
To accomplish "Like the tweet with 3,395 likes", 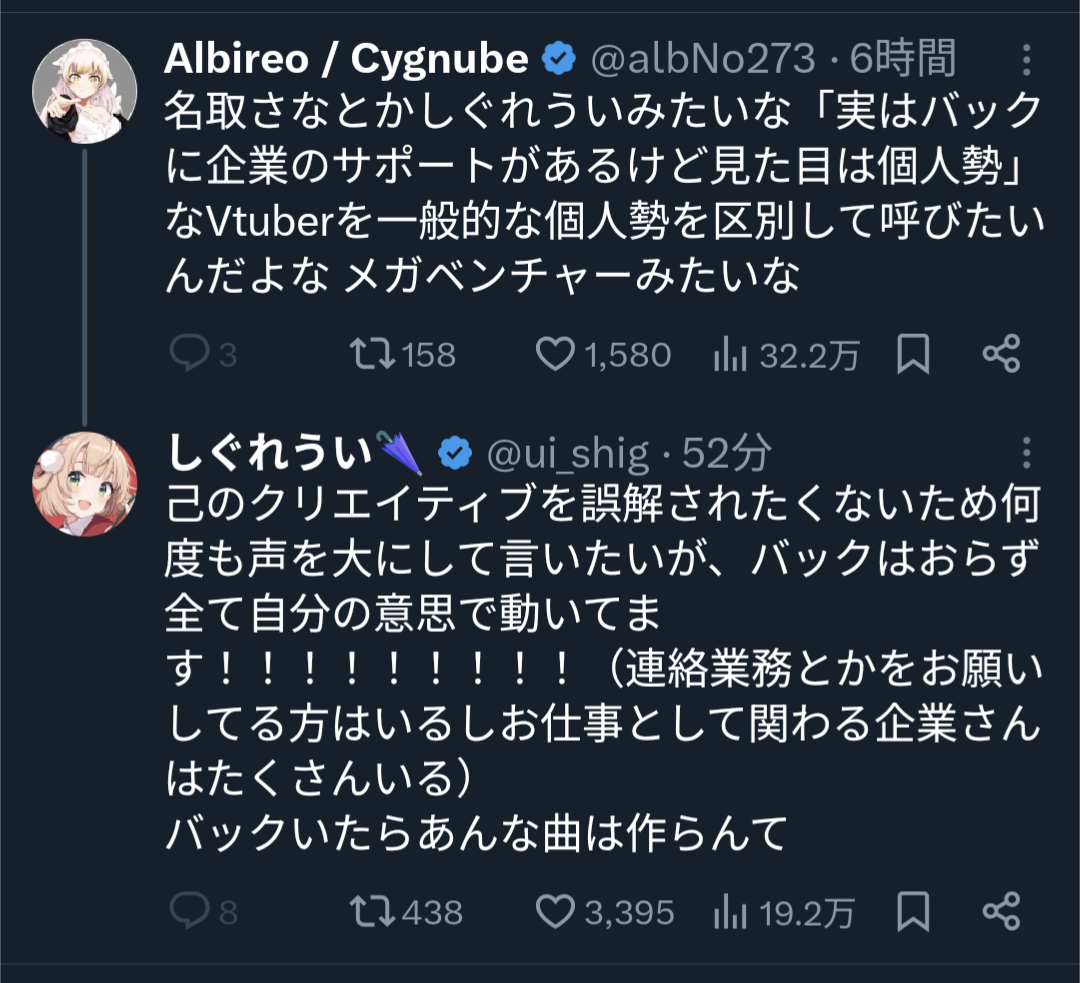I will (556, 910).
